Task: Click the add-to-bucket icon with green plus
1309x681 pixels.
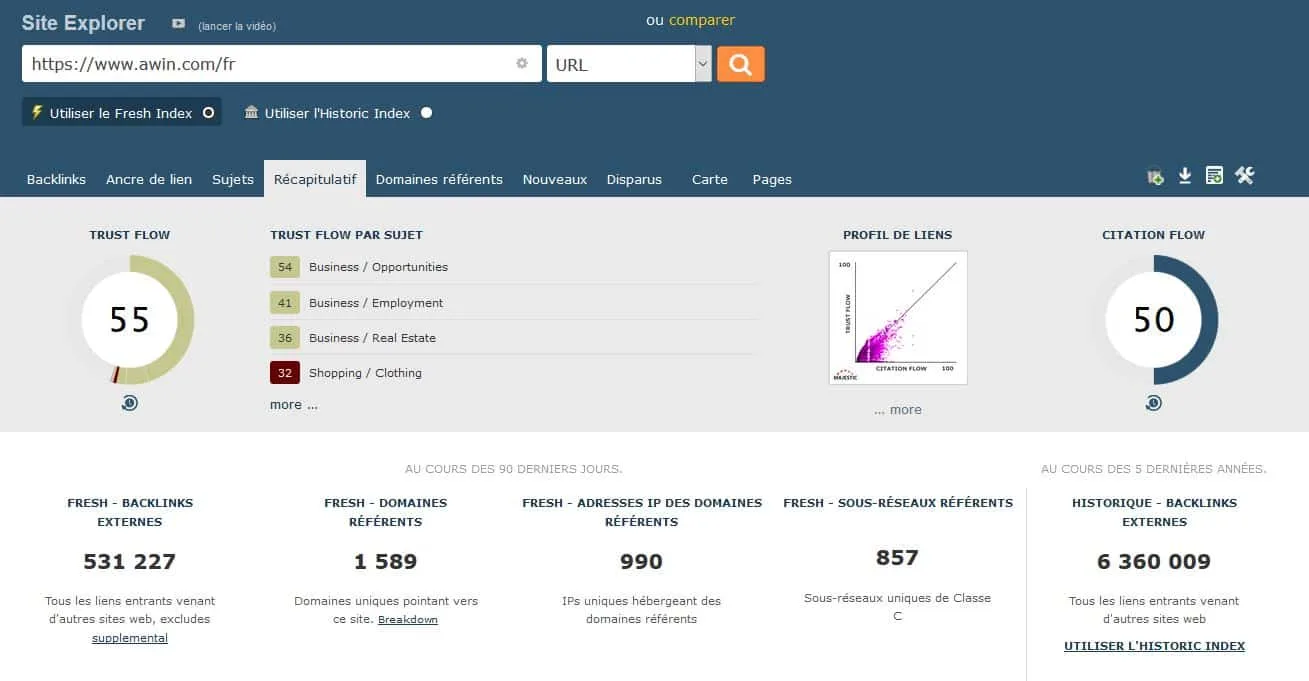Action: [x=1155, y=177]
